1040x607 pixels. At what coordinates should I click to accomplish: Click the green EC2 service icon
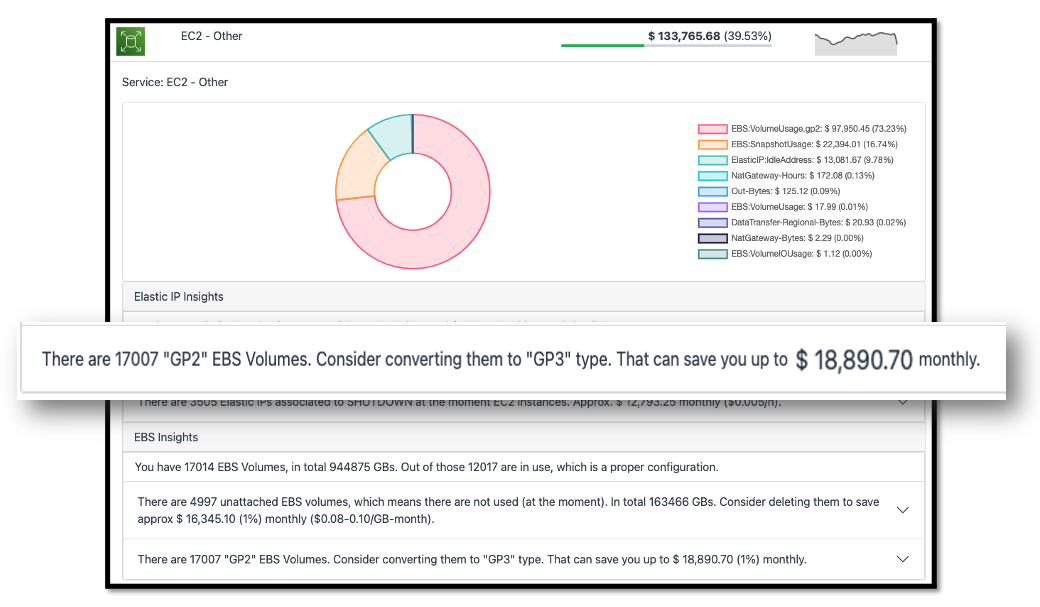coord(131,41)
